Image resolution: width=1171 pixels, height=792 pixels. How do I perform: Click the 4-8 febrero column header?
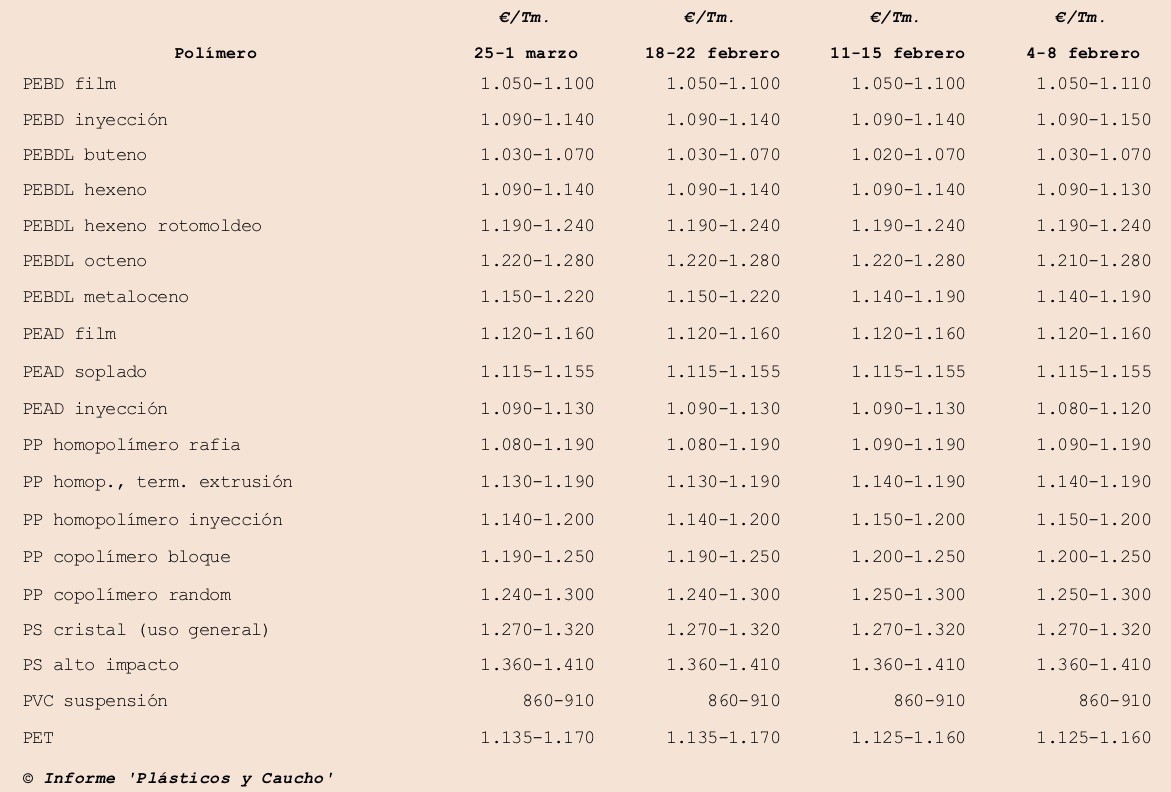coord(1083,53)
